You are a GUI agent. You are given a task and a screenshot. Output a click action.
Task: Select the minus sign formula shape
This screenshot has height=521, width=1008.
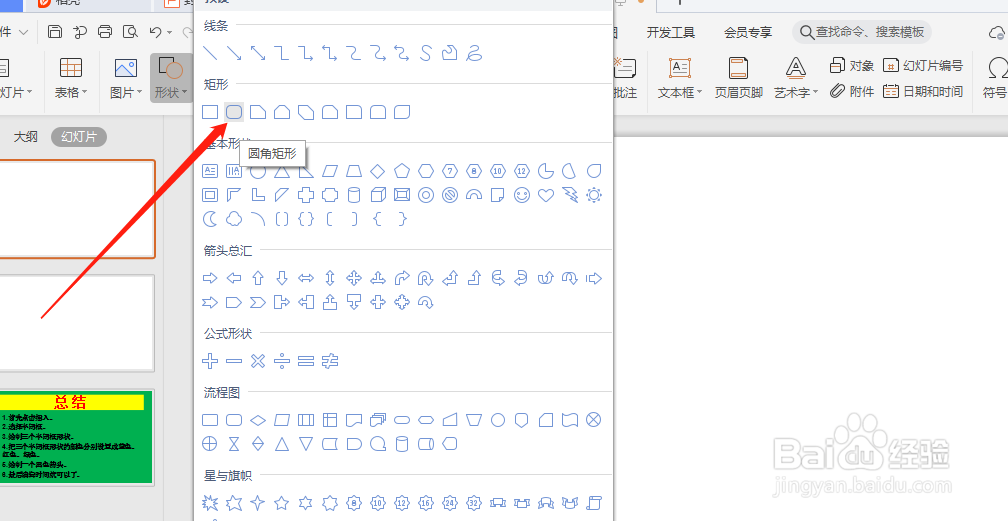[234, 361]
